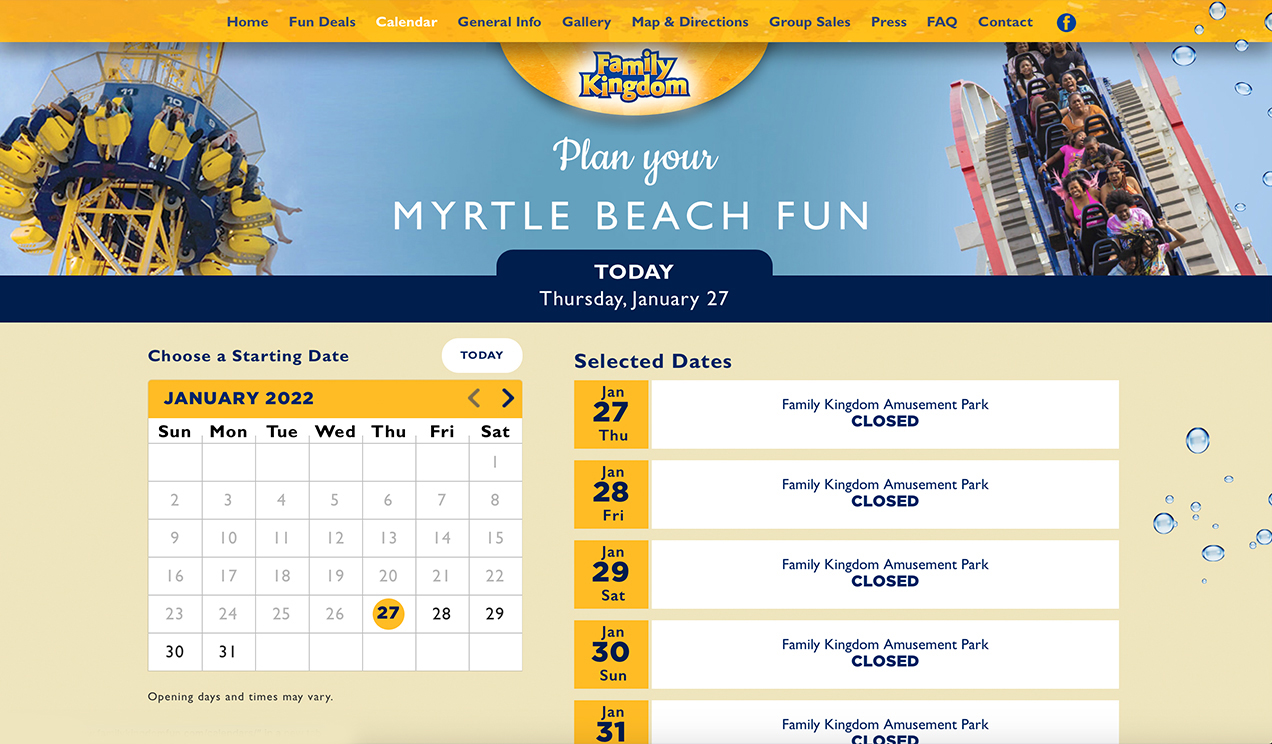Click the grayed-out date 15

tap(495, 538)
